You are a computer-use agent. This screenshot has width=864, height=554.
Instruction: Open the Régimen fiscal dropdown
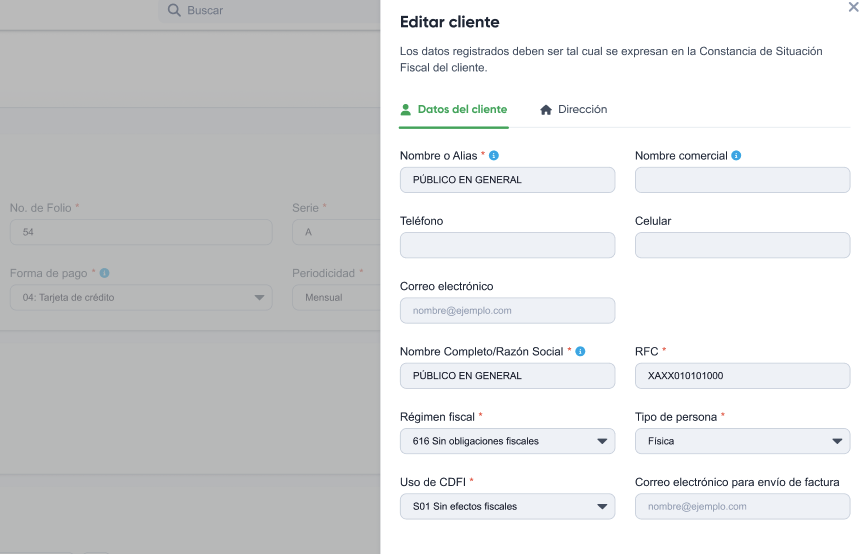pos(507,441)
